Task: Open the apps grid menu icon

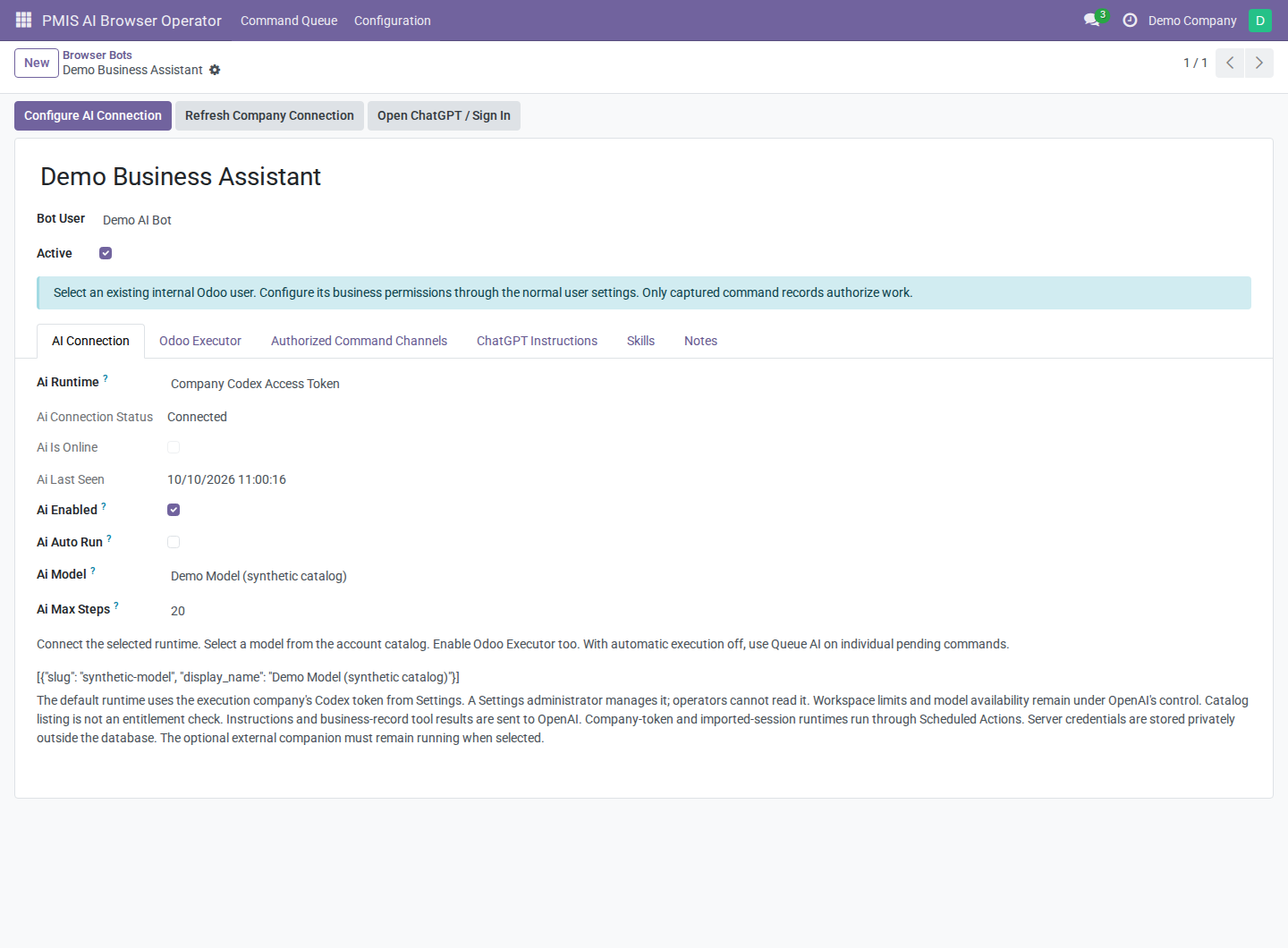Action: click(x=24, y=20)
